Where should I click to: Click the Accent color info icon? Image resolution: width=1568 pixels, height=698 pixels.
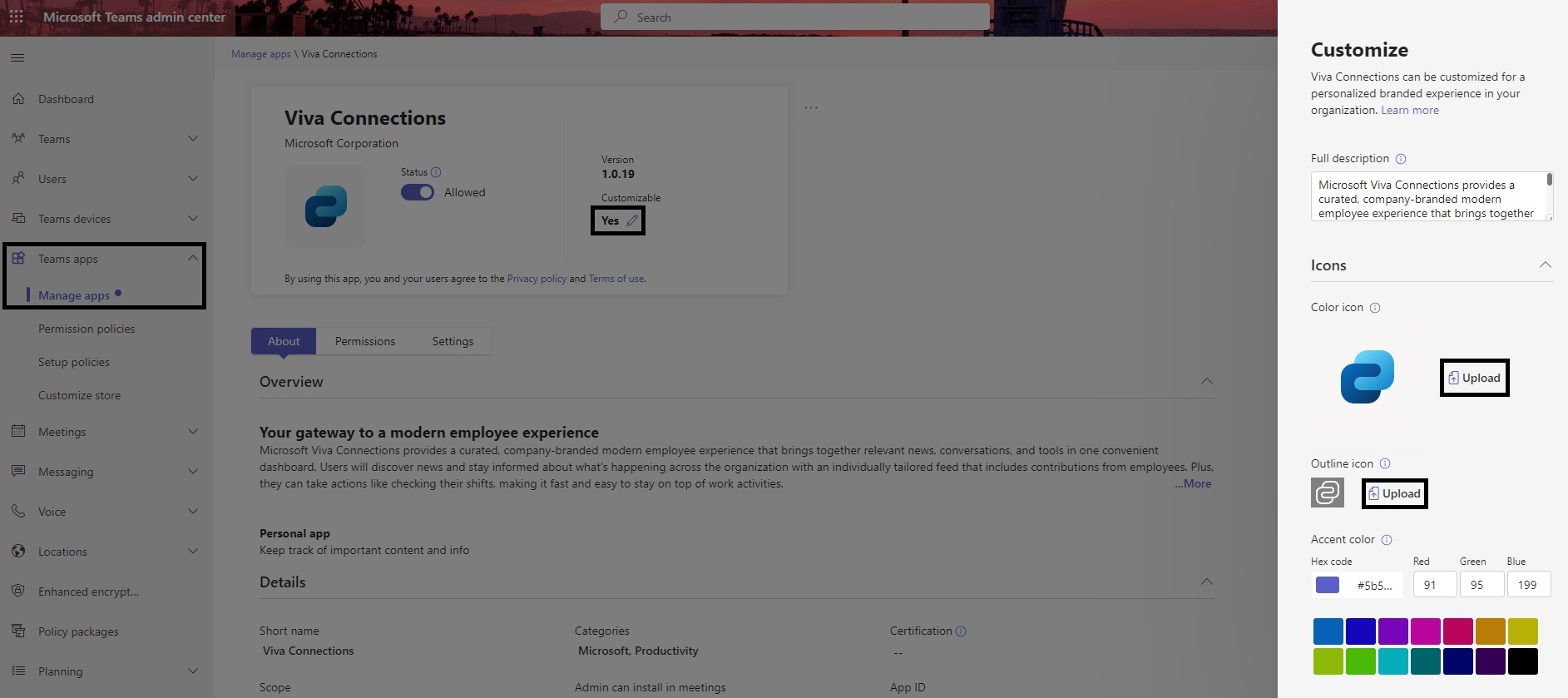(x=1387, y=540)
